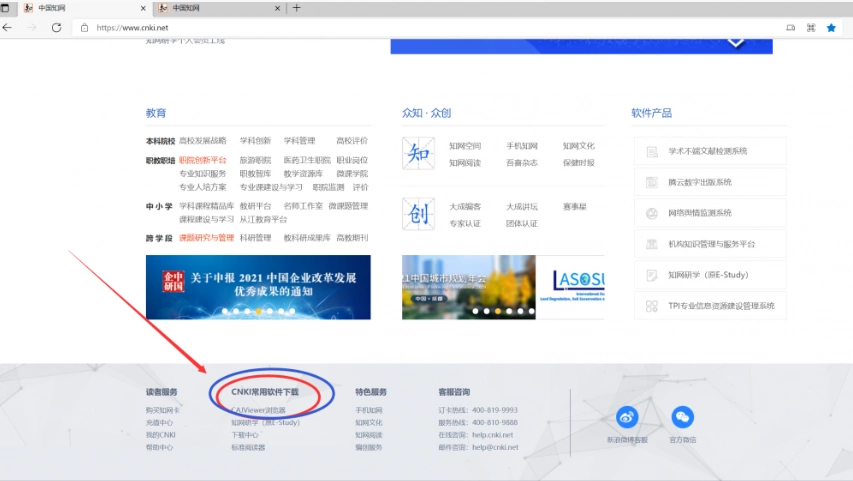Close the second 中国知网 tab
The width and height of the screenshot is (853, 481).
point(277,8)
